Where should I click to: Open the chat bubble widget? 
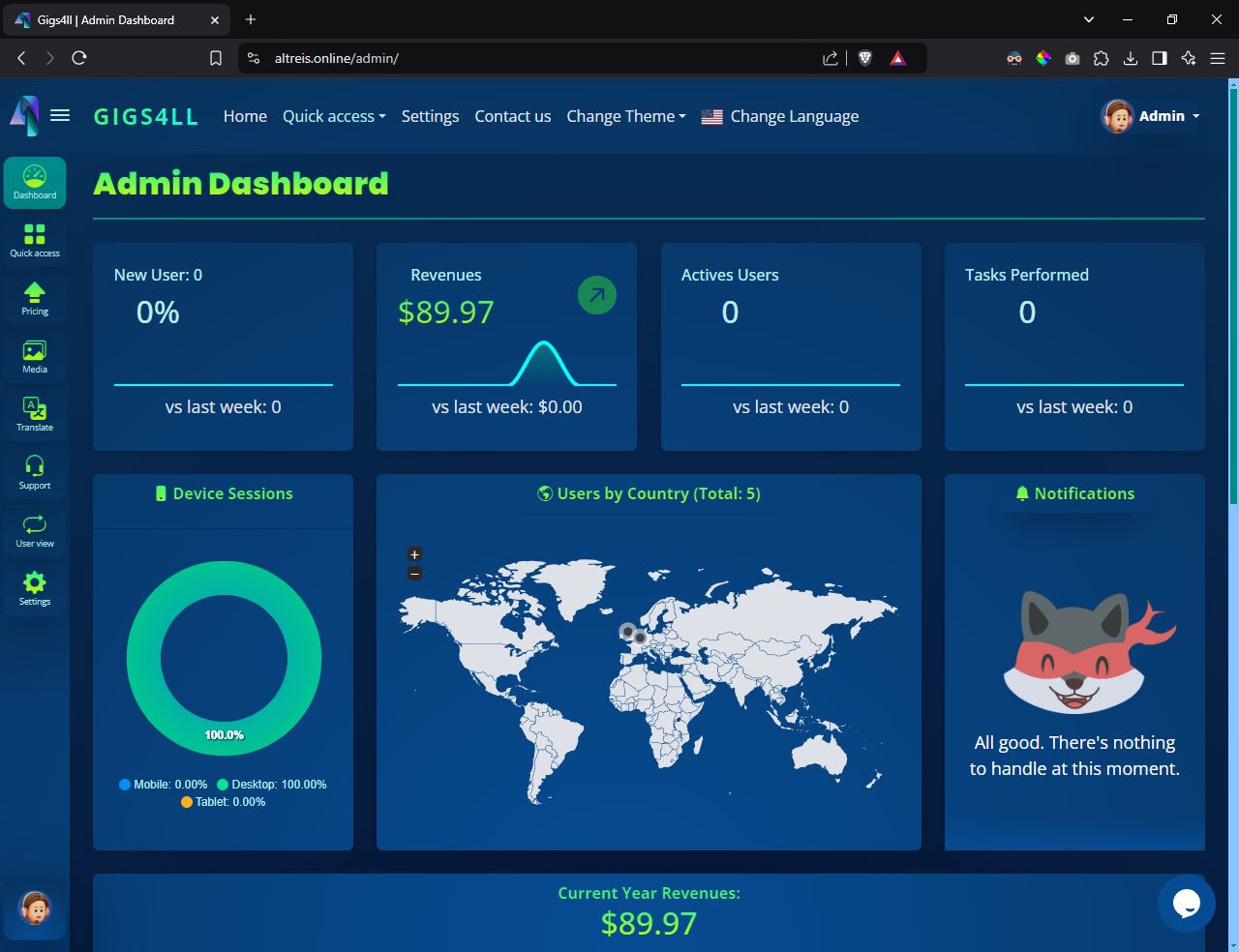coord(1186,903)
